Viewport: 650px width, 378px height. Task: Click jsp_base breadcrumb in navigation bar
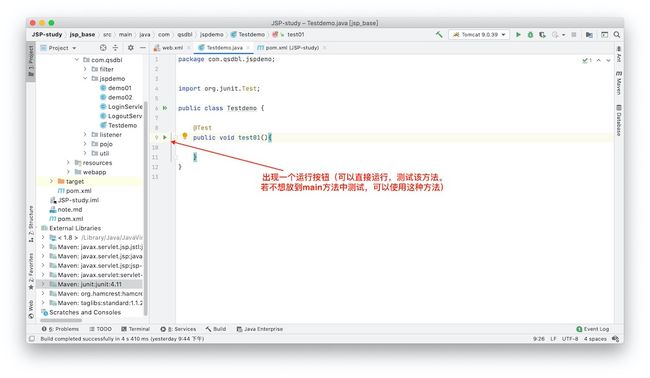coord(82,34)
